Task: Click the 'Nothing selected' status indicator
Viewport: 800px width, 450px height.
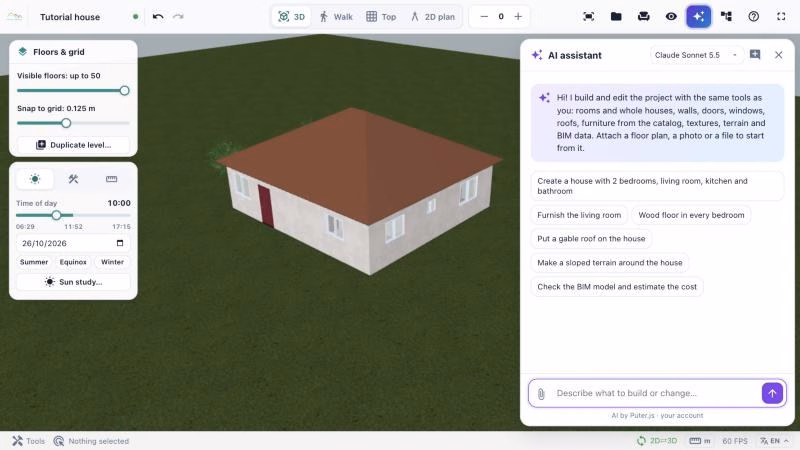Action: (92, 441)
